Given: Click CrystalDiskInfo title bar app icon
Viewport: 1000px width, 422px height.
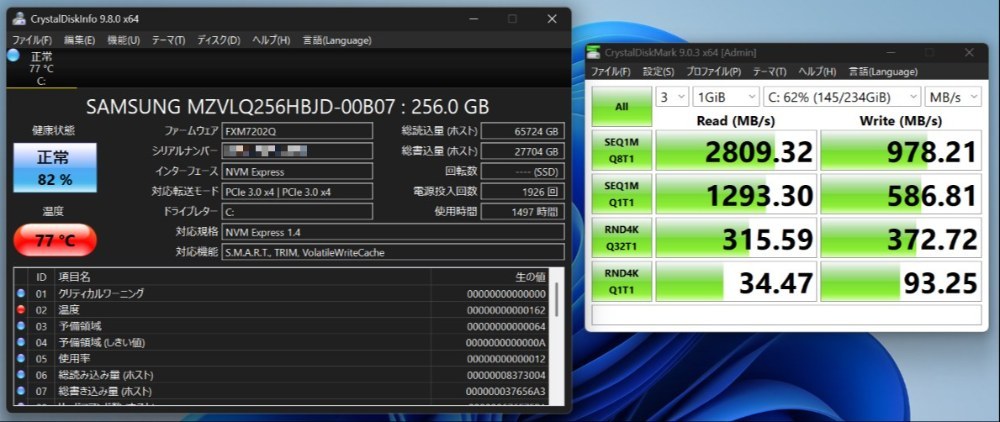Looking at the screenshot, I should 19,18.
